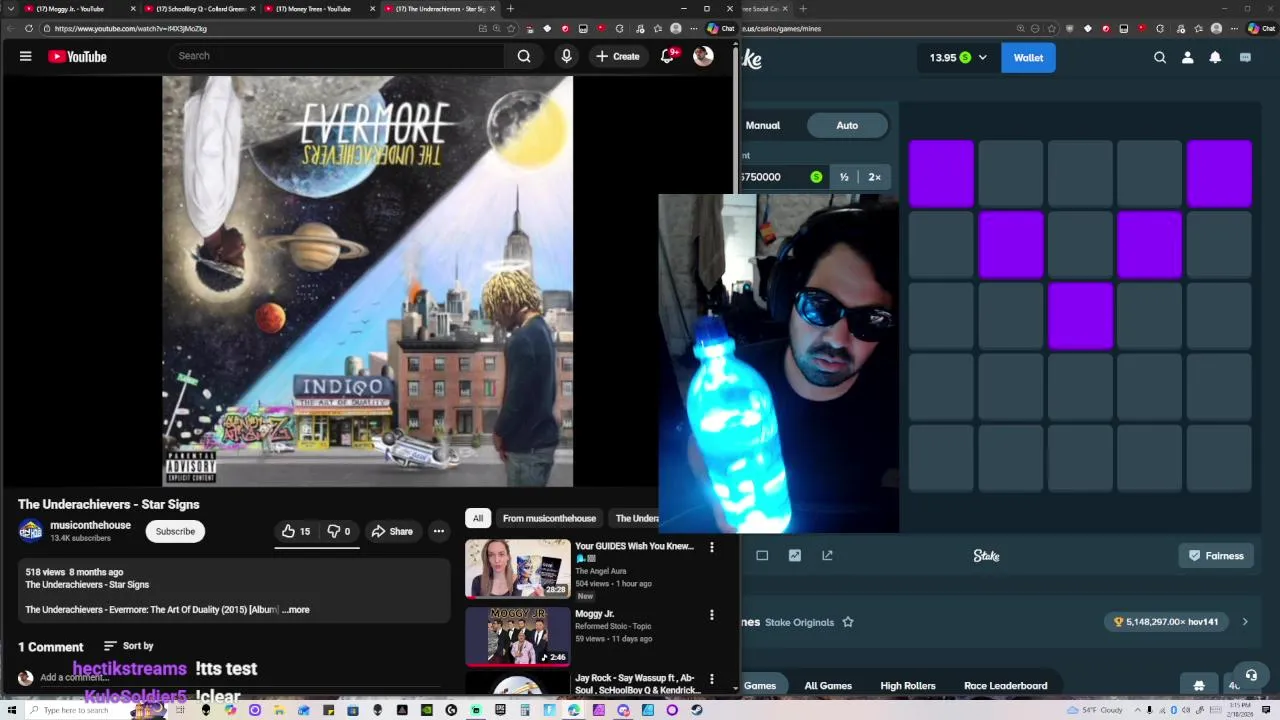This screenshot has height=720, width=1280.
Task: Click the Add a comment field
Action: tap(240, 678)
